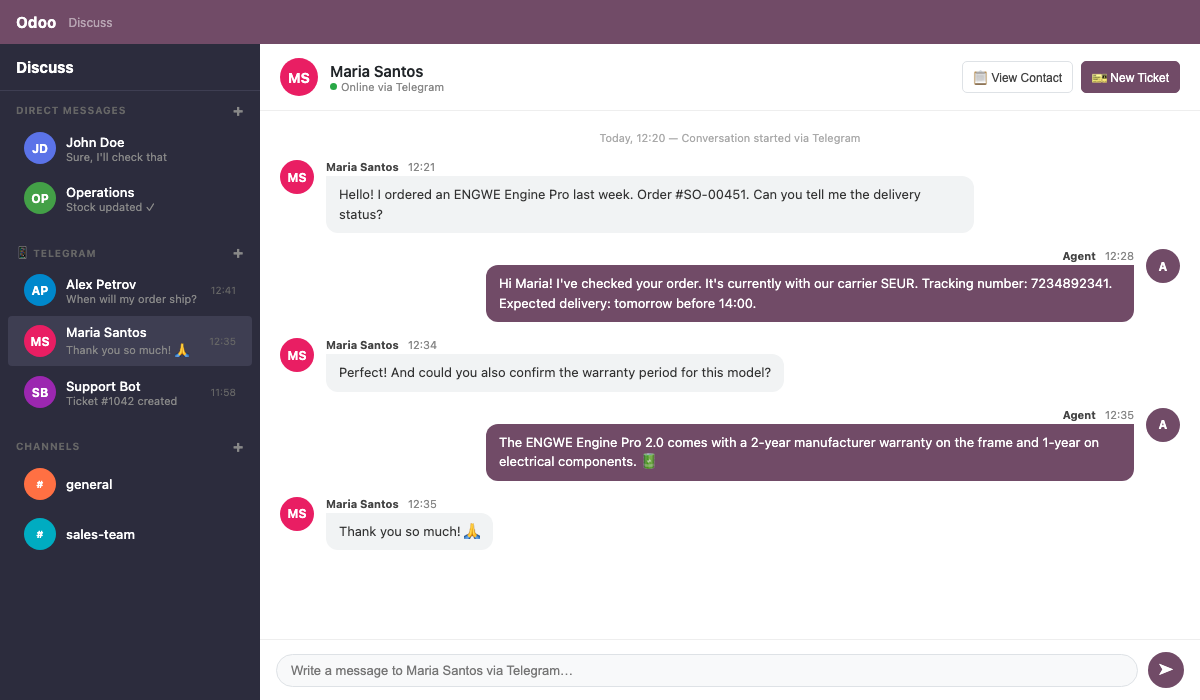
Task: Add a new direct message with the plus icon
Action: click(x=238, y=111)
